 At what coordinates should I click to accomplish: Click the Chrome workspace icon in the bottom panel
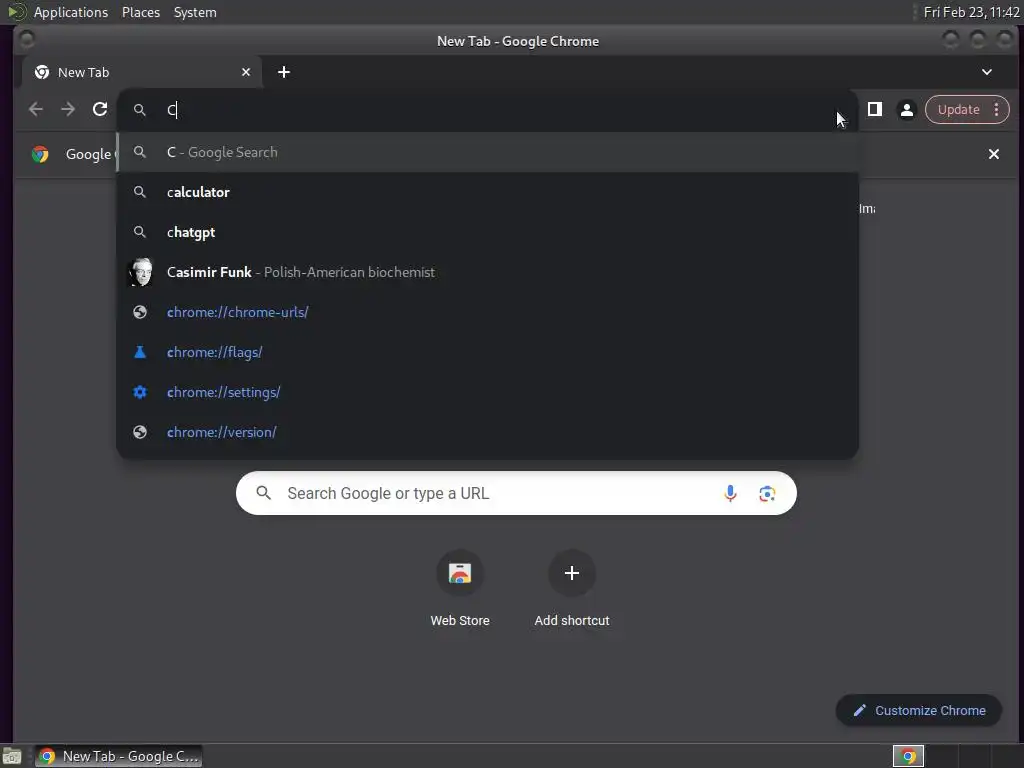pyautogui.click(x=908, y=756)
